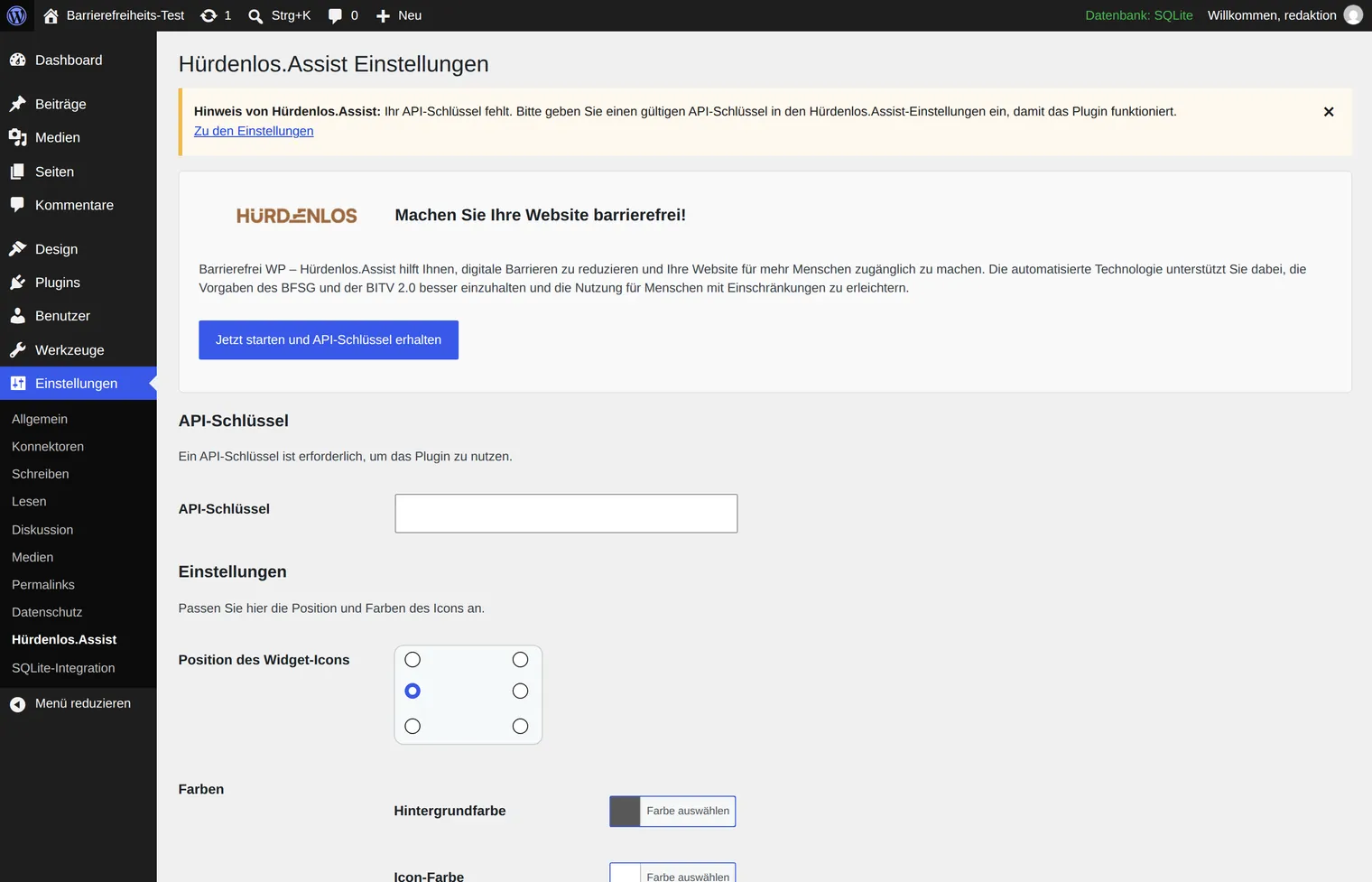Viewport: 1372px width, 882px height.
Task: Click the Menü reduzieren label
Action: 83,703
